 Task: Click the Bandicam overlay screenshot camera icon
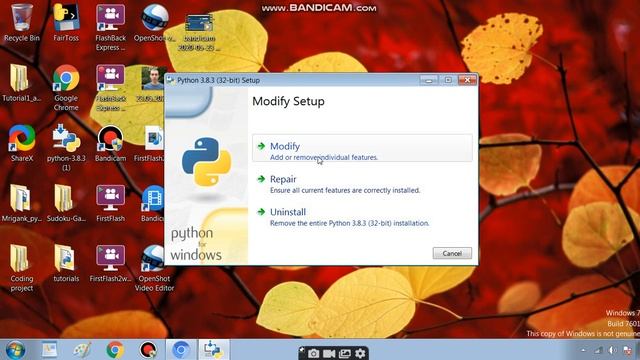[x=313, y=353]
